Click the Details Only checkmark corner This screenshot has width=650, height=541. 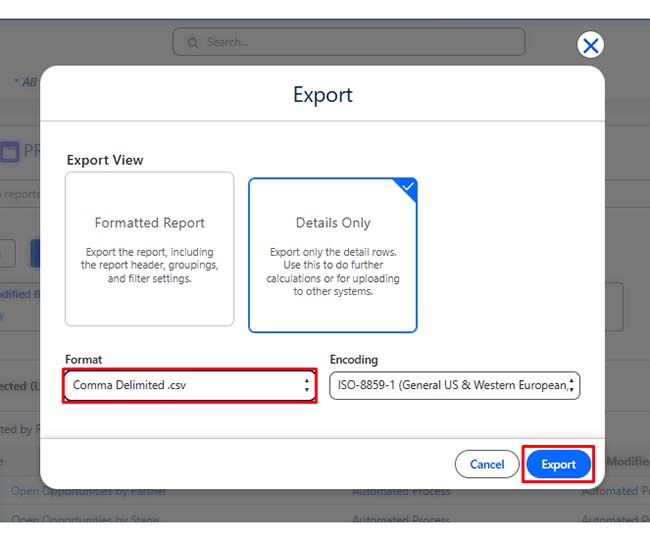click(x=407, y=187)
